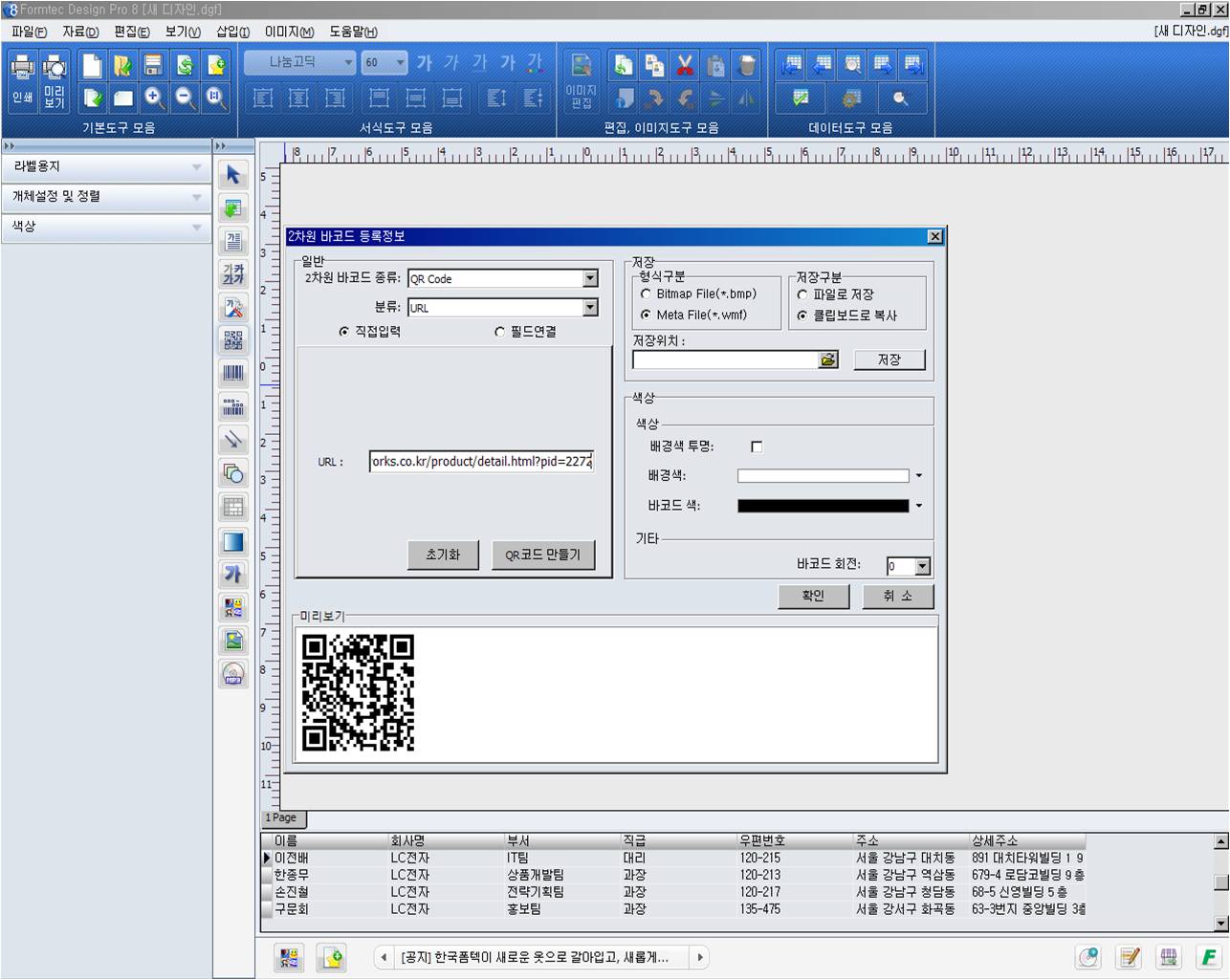Select the shapes tool
The width and height of the screenshot is (1230, 980).
click(x=233, y=473)
